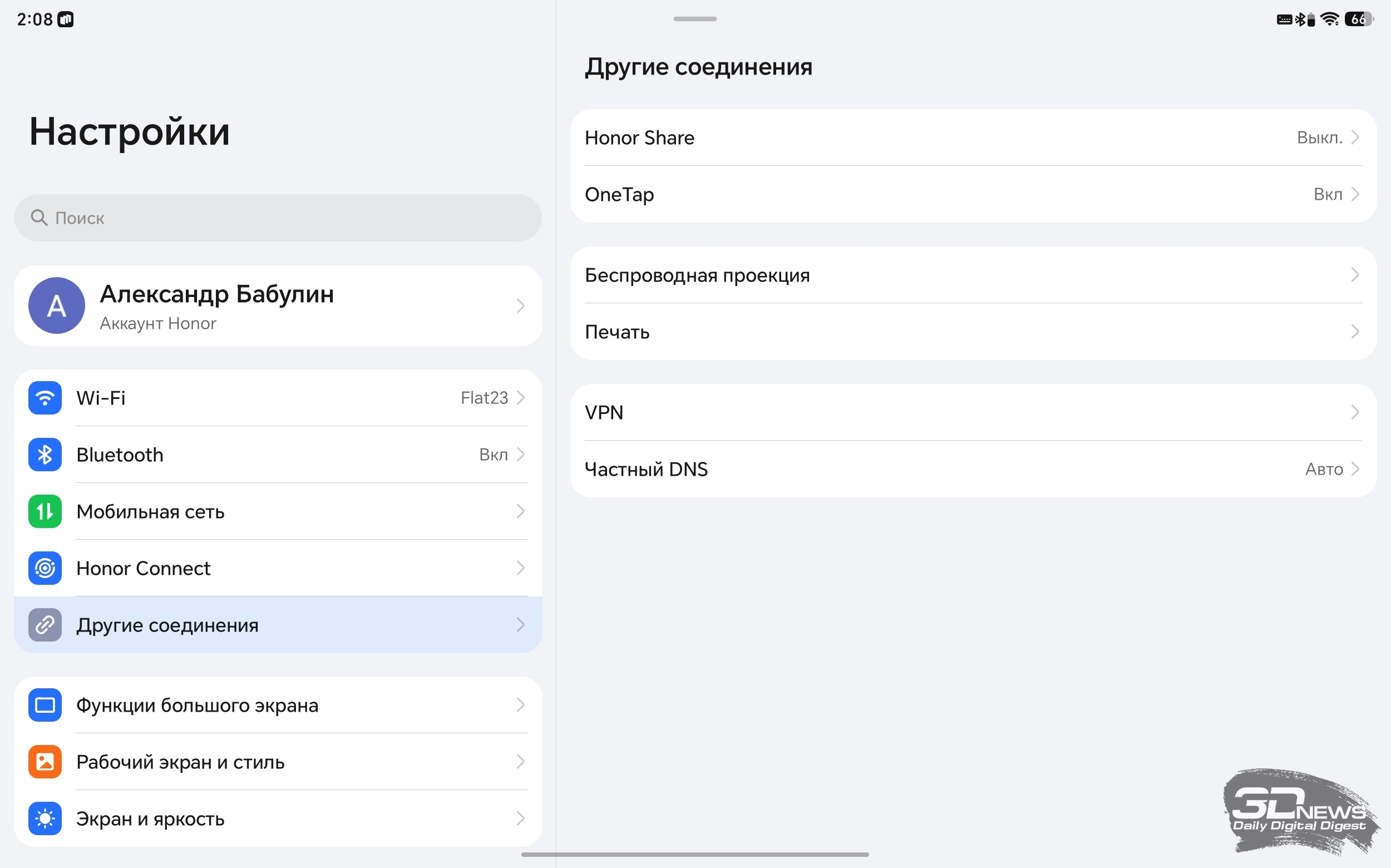Tap the drag handle at the top

point(694,19)
